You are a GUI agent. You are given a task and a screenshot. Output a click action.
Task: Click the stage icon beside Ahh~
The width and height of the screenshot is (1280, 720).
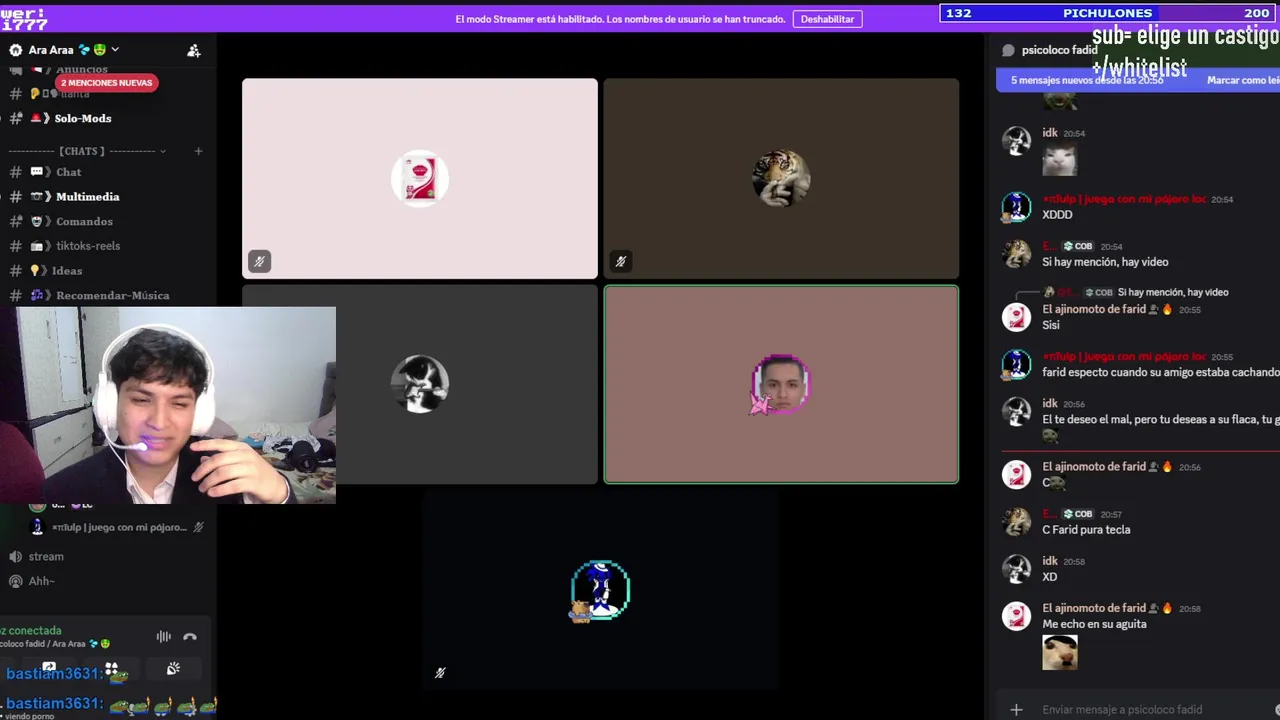[x=16, y=581]
